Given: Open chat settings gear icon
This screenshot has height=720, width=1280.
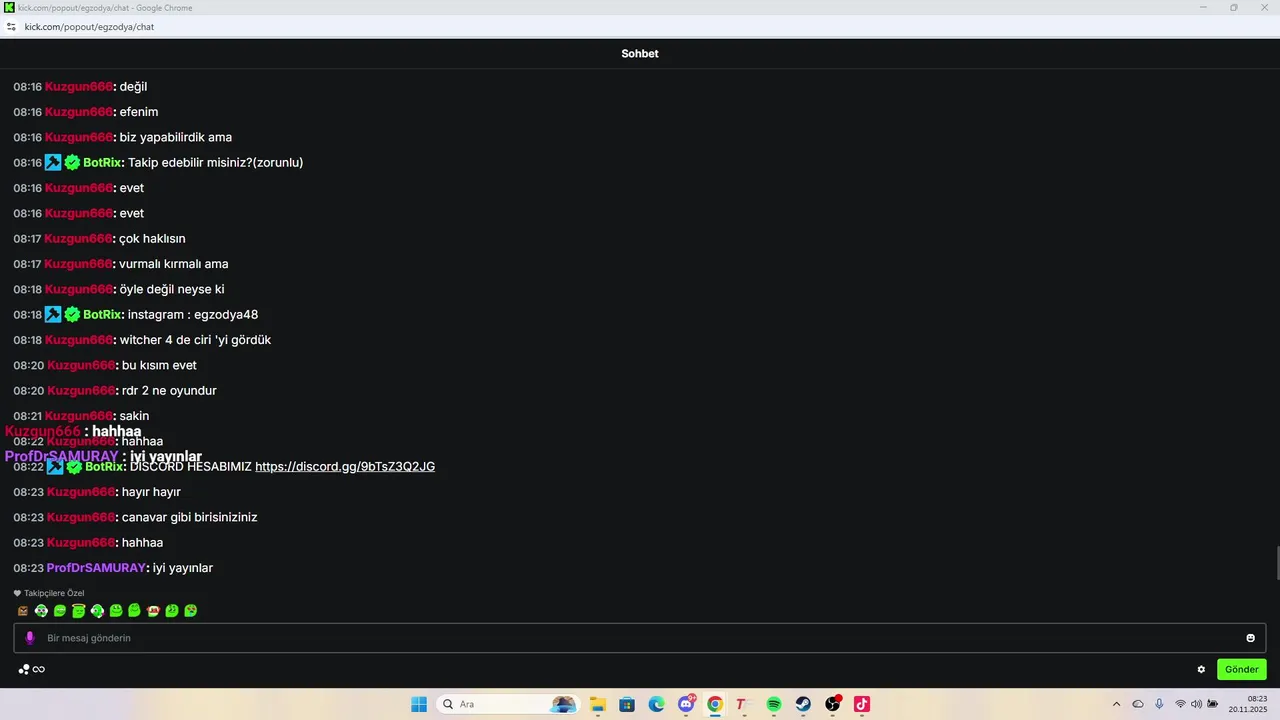Looking at the screenshot, I should tap(1201, 669).
